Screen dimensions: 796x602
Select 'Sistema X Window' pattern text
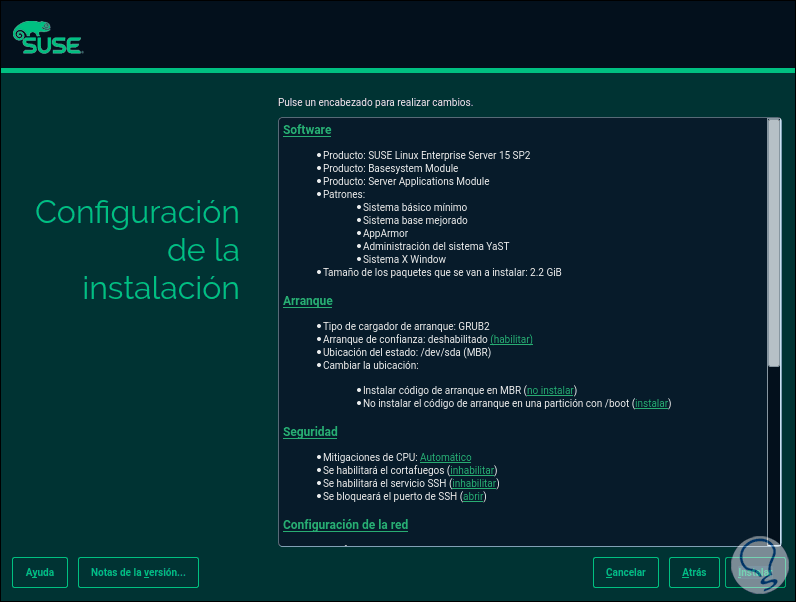404,259
